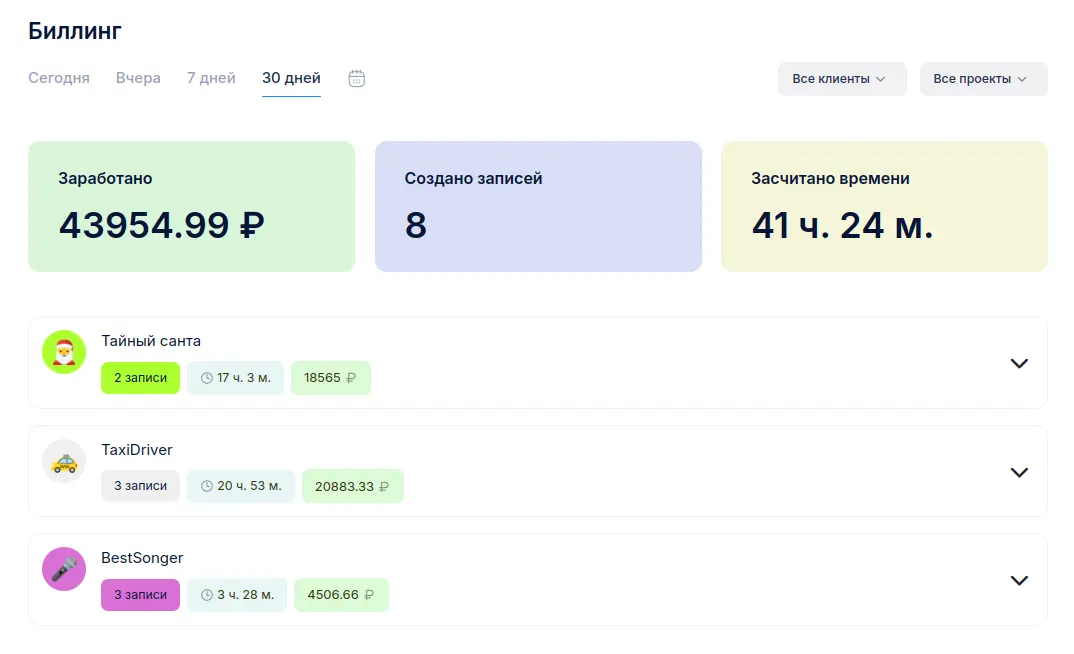Expand the TaxiDriver row chevron

click(1019, 472)
